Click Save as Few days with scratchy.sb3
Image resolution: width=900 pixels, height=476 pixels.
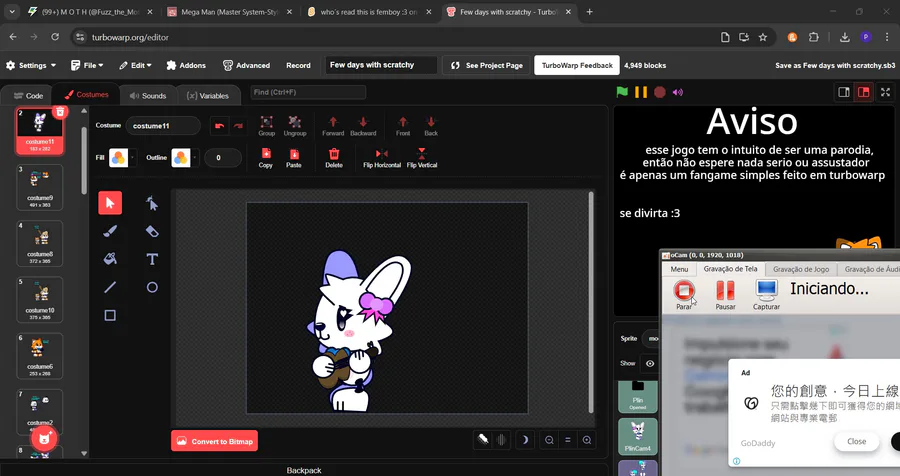click(835, 65)
